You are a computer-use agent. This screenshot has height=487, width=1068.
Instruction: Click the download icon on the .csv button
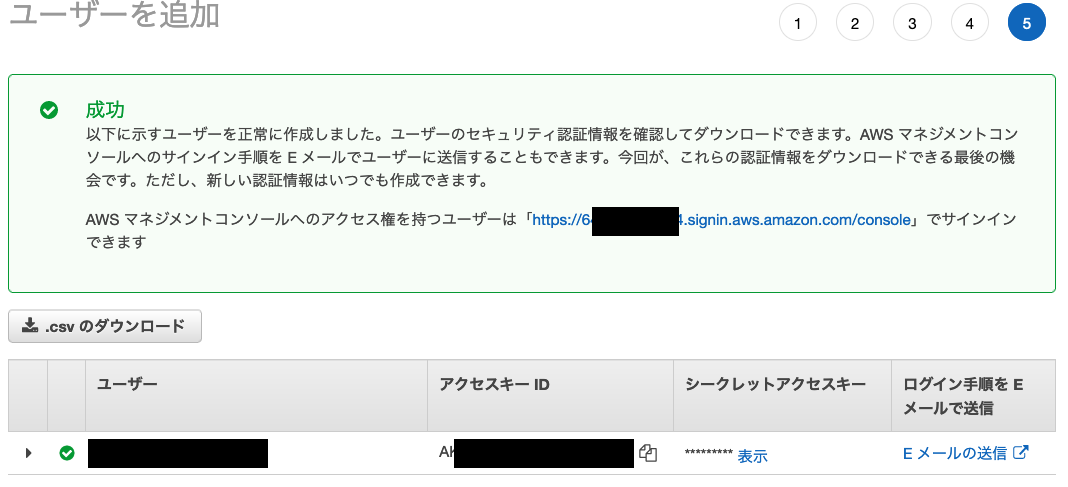30,326
